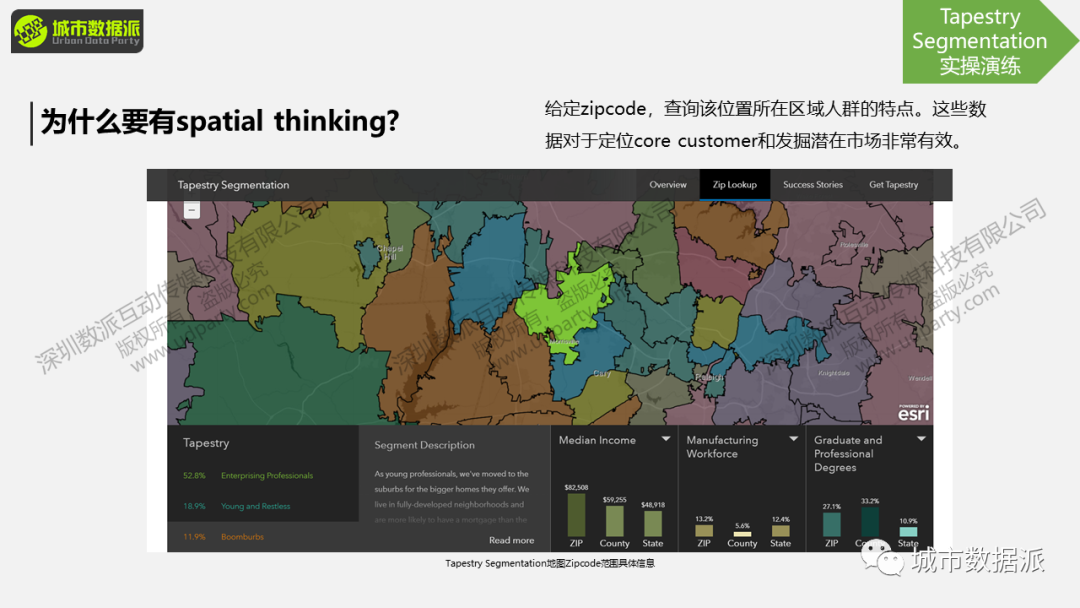Click the State graduate degrees bar 10.9%
The width and height of the screenshot is (1080, 608).
(x=908, y=532)
